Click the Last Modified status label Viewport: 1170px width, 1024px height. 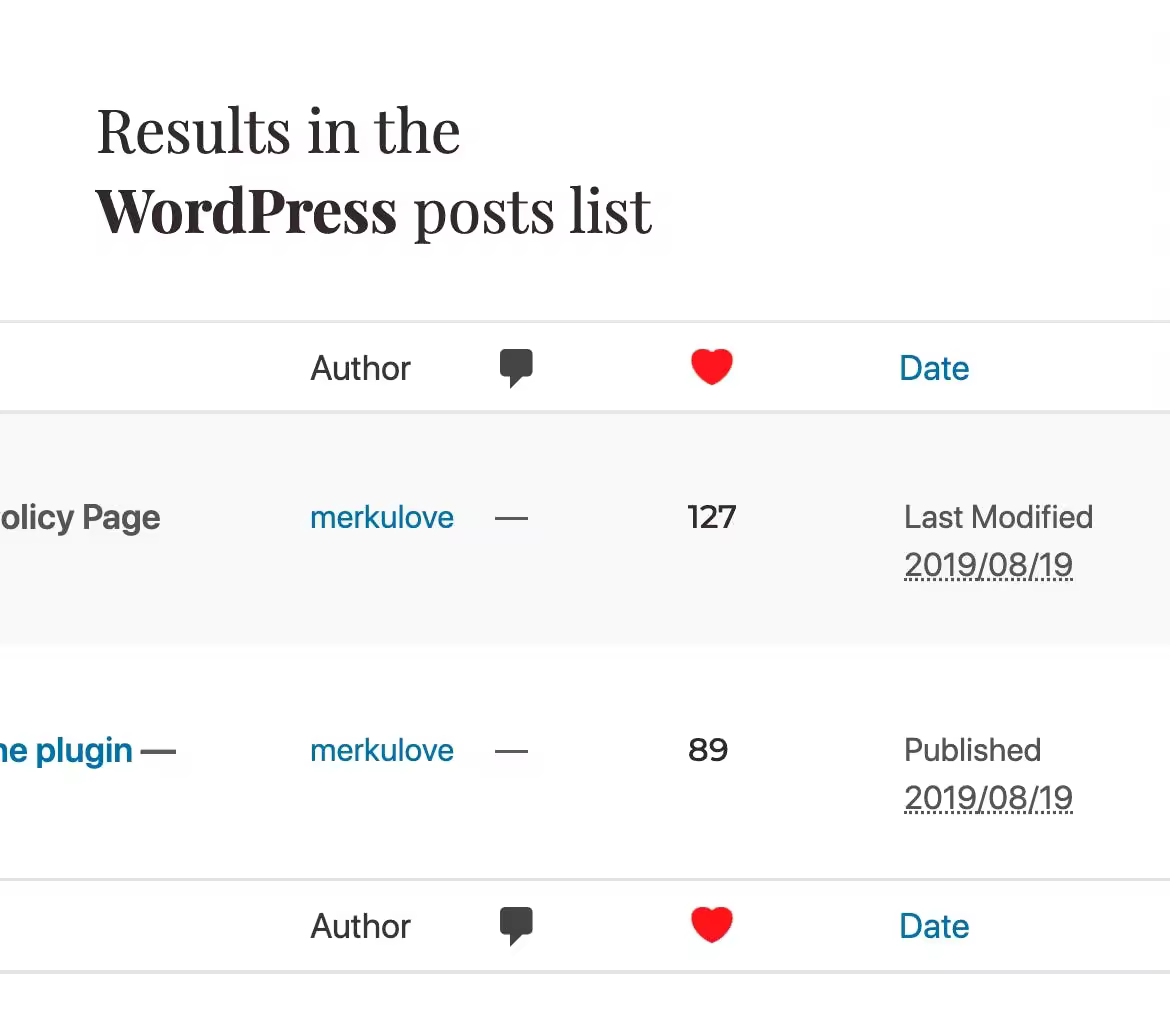point(998,517)
